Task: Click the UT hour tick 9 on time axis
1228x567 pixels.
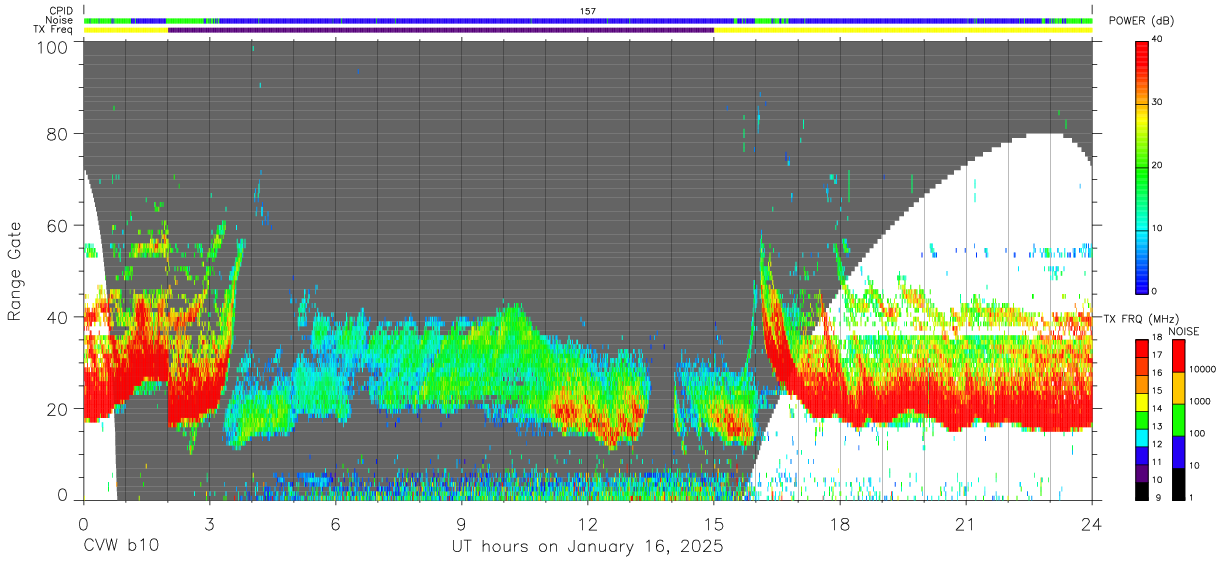Action: 462,523
